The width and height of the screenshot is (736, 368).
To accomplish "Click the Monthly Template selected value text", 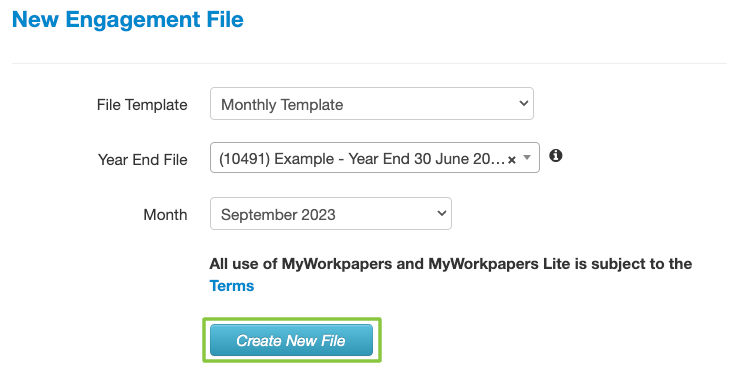I will click(282, 105).
